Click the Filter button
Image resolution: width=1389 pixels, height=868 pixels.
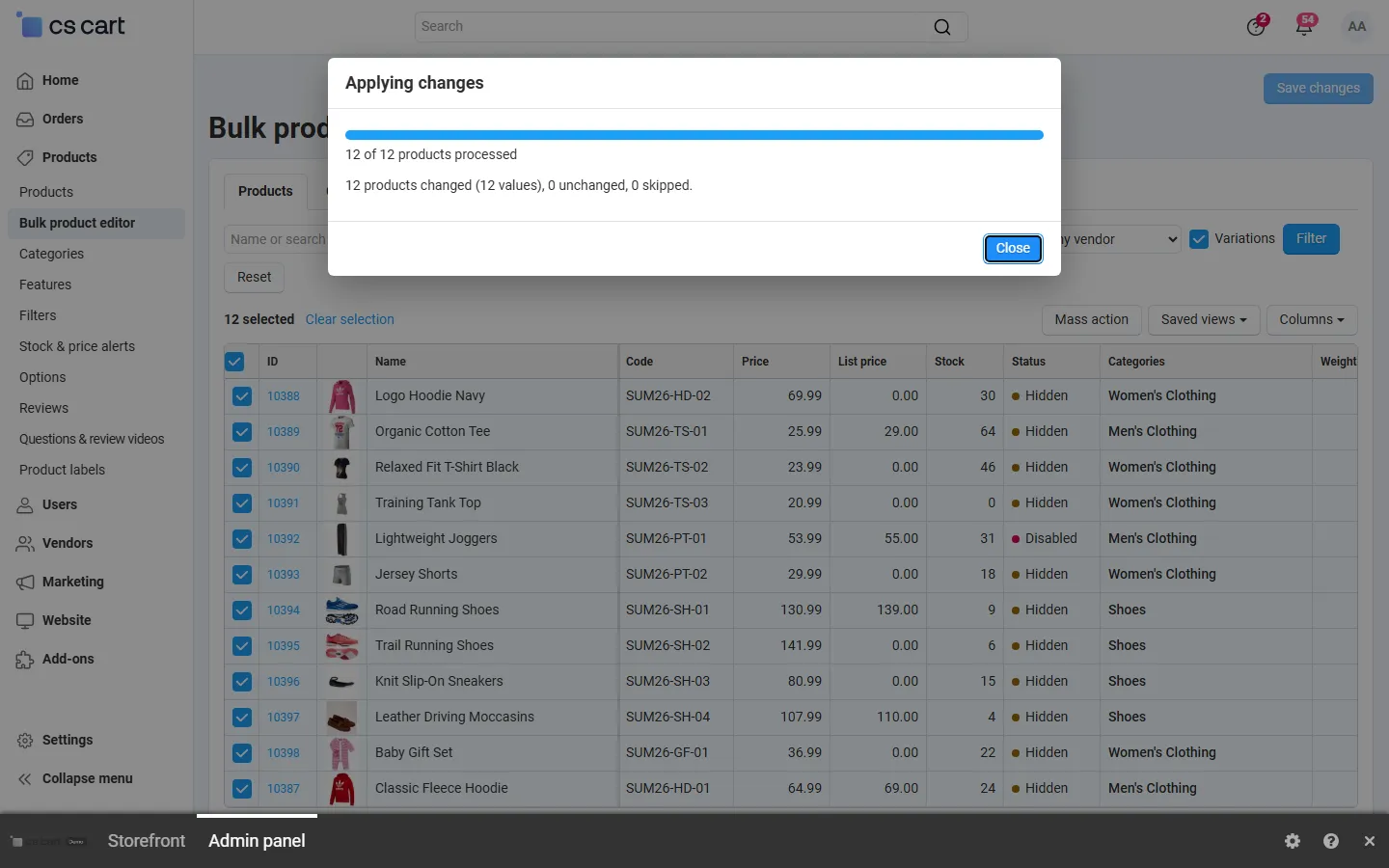[x=1311, y=239]
